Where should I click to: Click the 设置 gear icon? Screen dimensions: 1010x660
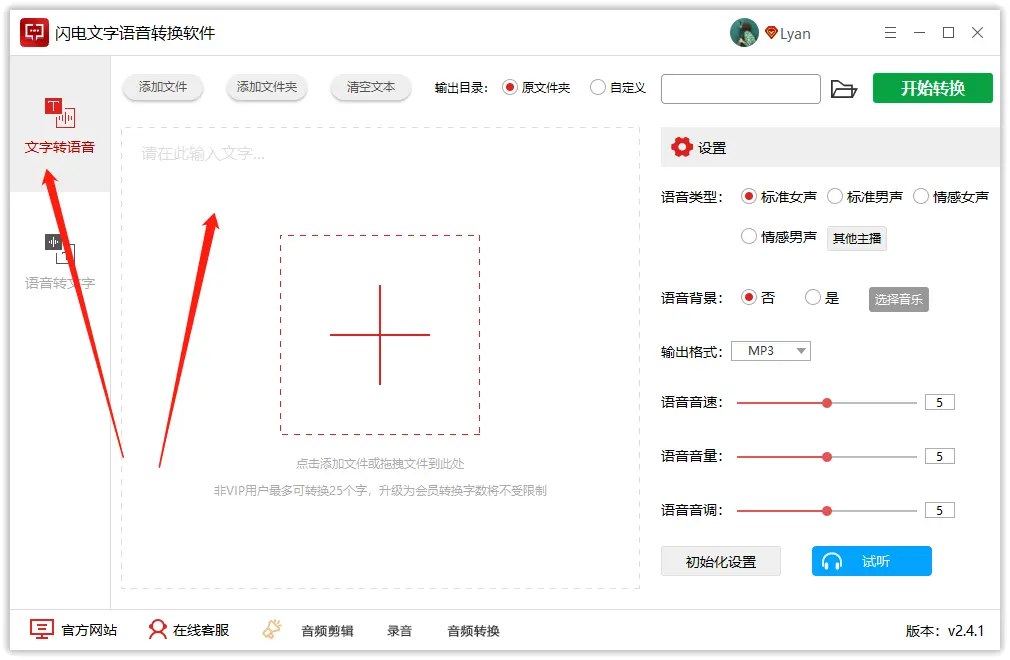click(681, 147)
